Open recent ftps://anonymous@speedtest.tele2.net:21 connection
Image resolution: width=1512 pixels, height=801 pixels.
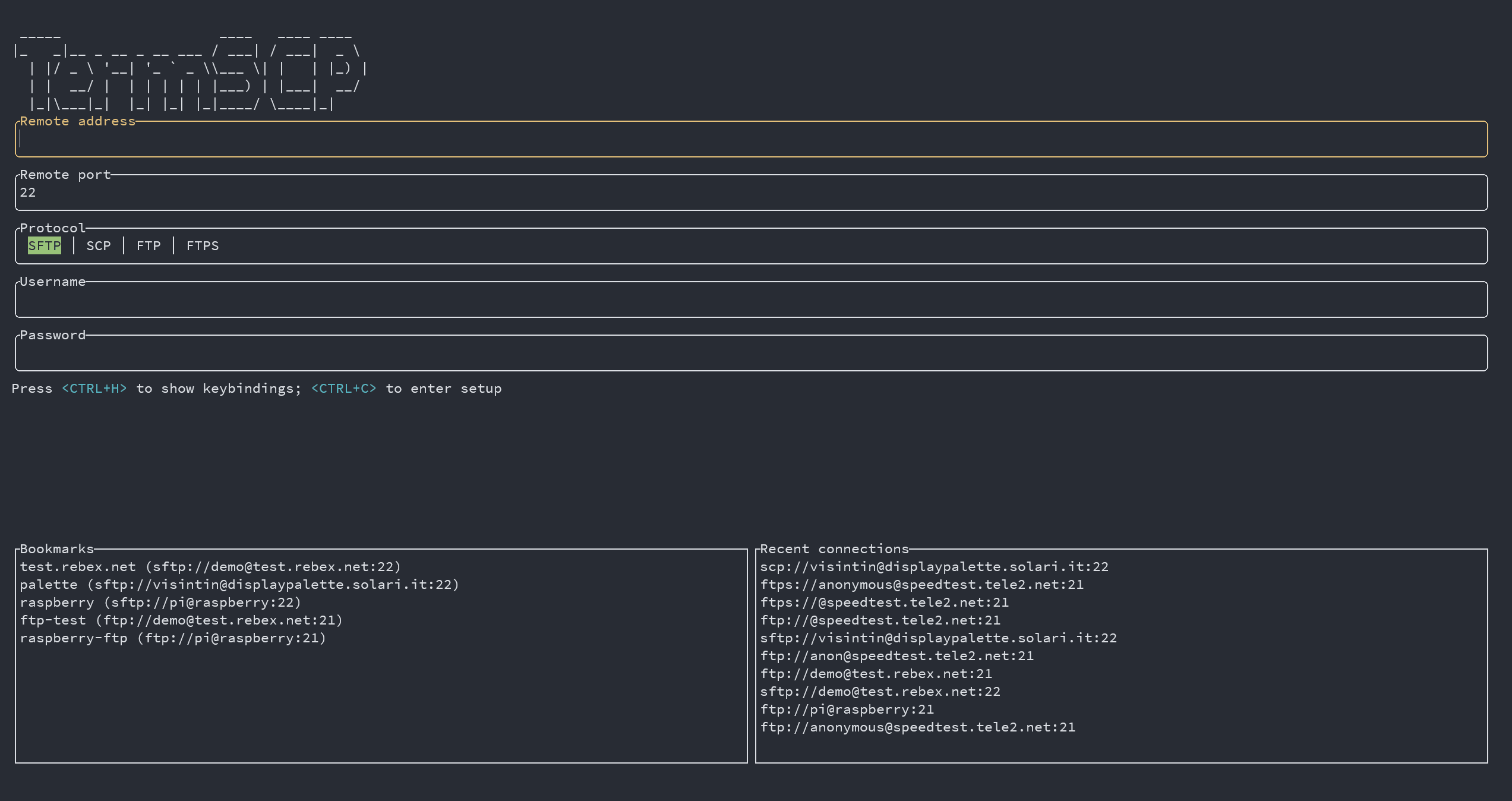(921, 585)
